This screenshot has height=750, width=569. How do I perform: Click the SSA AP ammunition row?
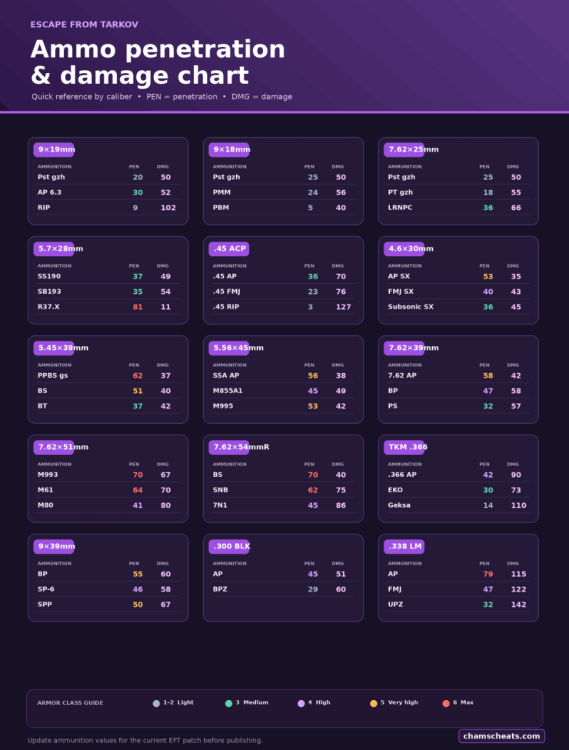(x=283, y=375)
